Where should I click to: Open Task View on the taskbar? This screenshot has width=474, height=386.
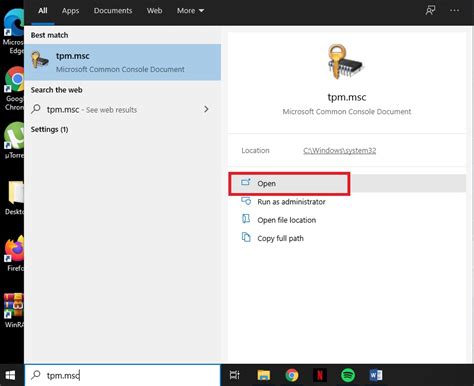tap(235, 375)
